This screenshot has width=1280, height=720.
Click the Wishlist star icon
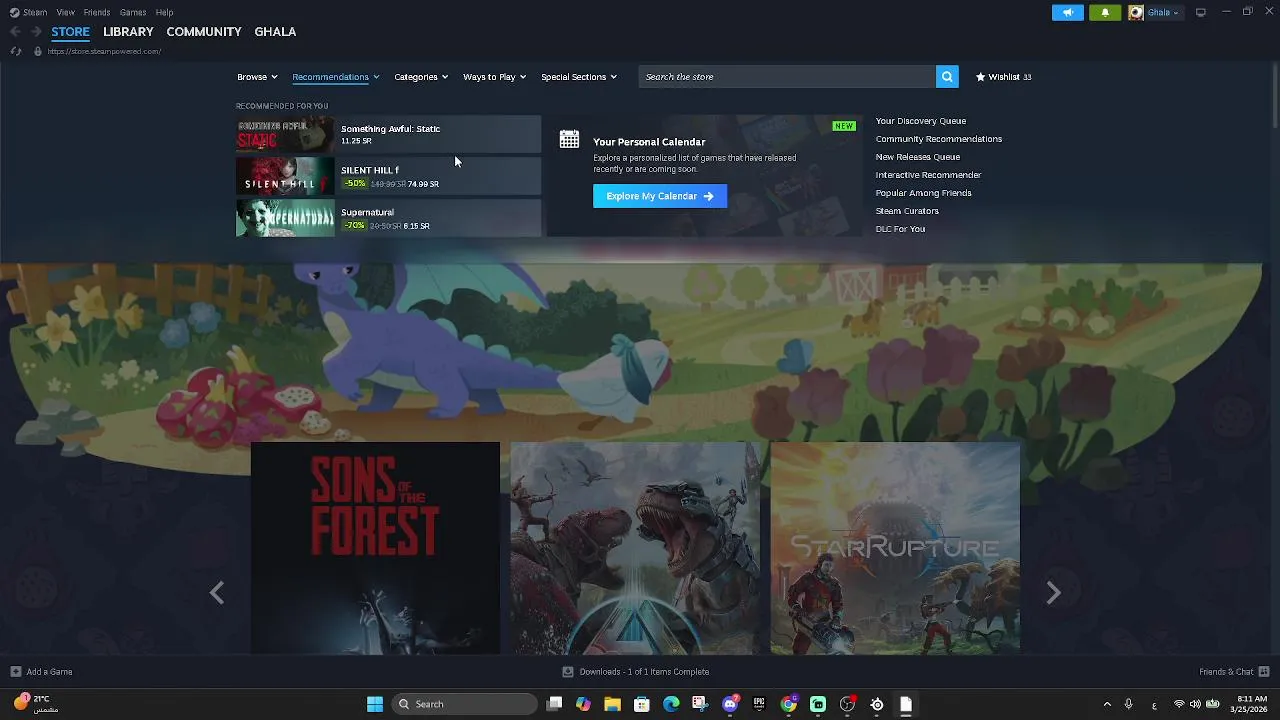[980, 77]
